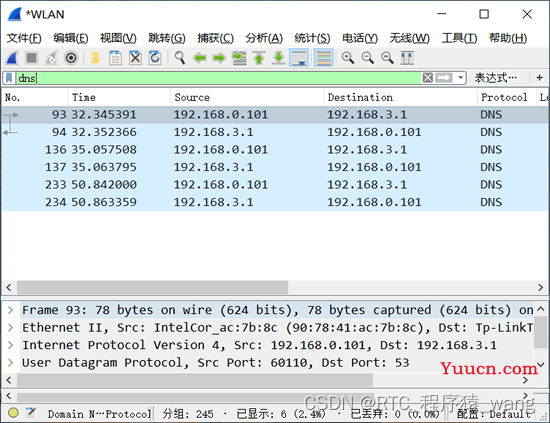Click the filter bookmark icon
The width and height of the screenshot is (550, 423).
coord(9,78)
